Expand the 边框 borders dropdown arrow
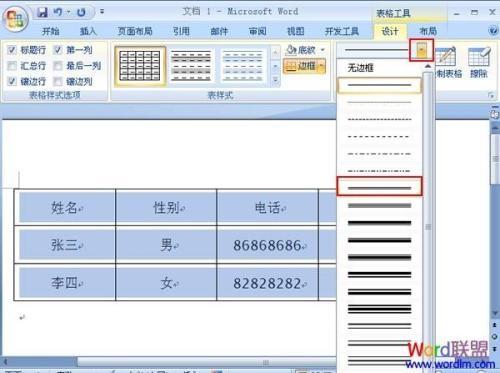Image resolution: width=500 pixels, height=373 pixels. click(321, 66)
